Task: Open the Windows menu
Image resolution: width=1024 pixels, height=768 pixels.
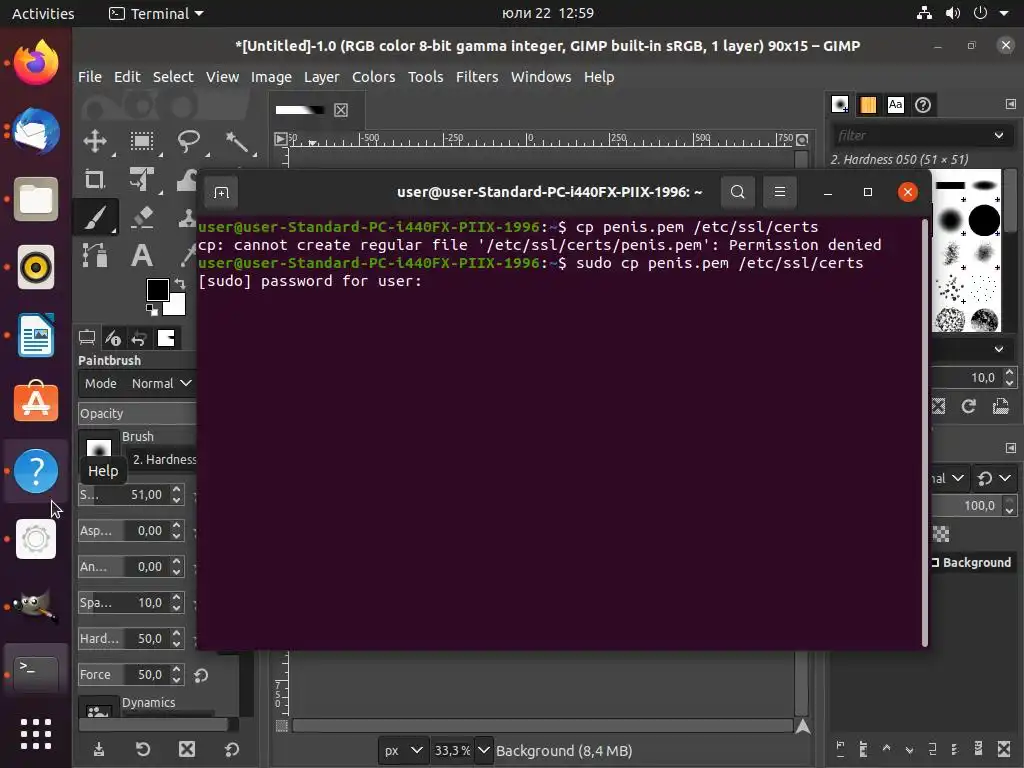Action: (541, 77)
